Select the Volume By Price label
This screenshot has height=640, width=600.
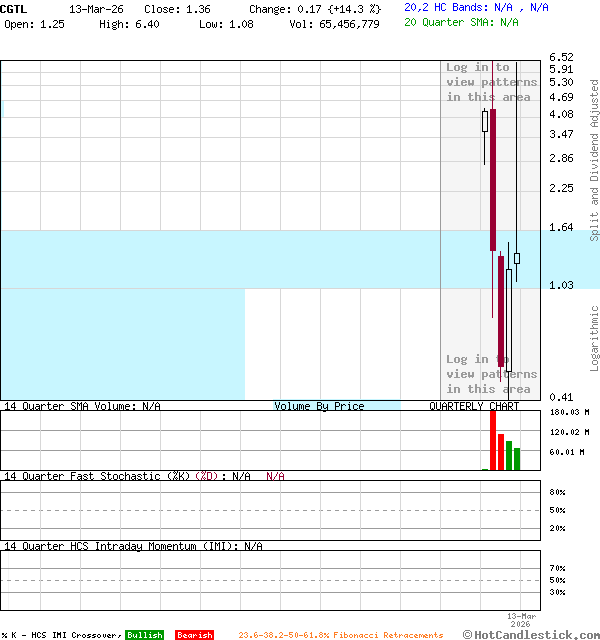319,406
